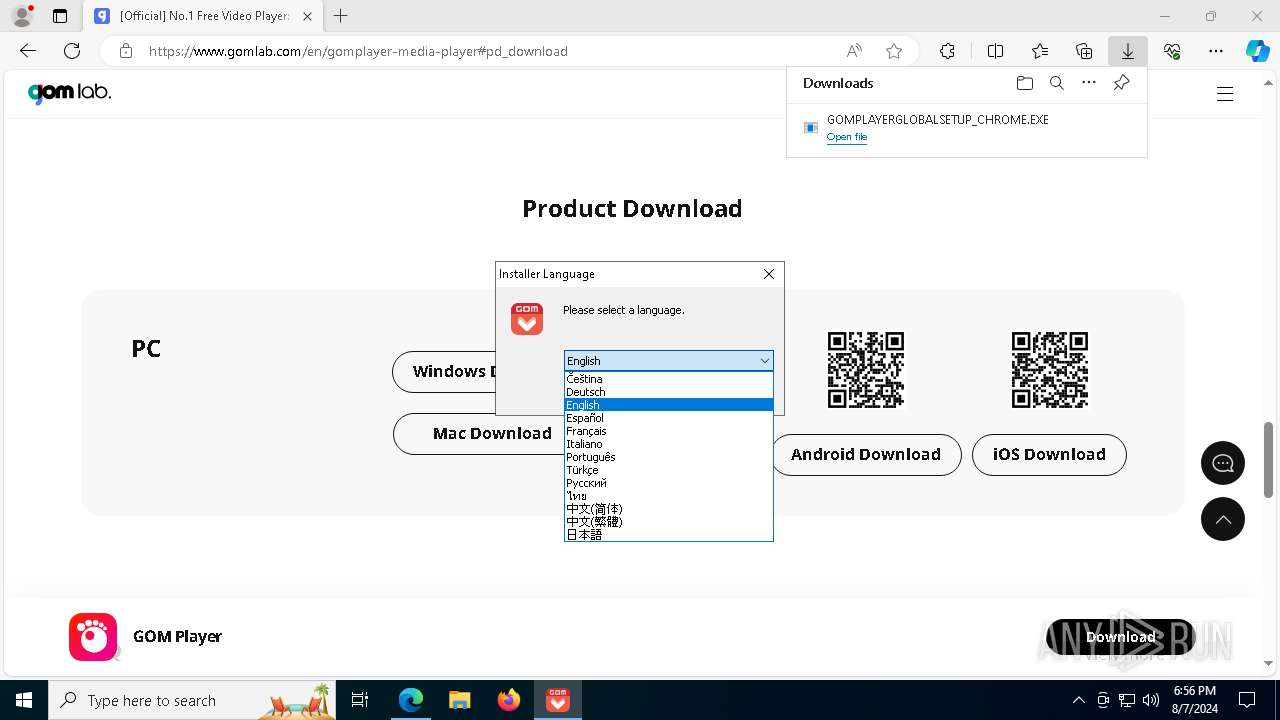1280x720 pixels.
Task: Open the hamburger site menu
Action: [x=1225, y=94]
